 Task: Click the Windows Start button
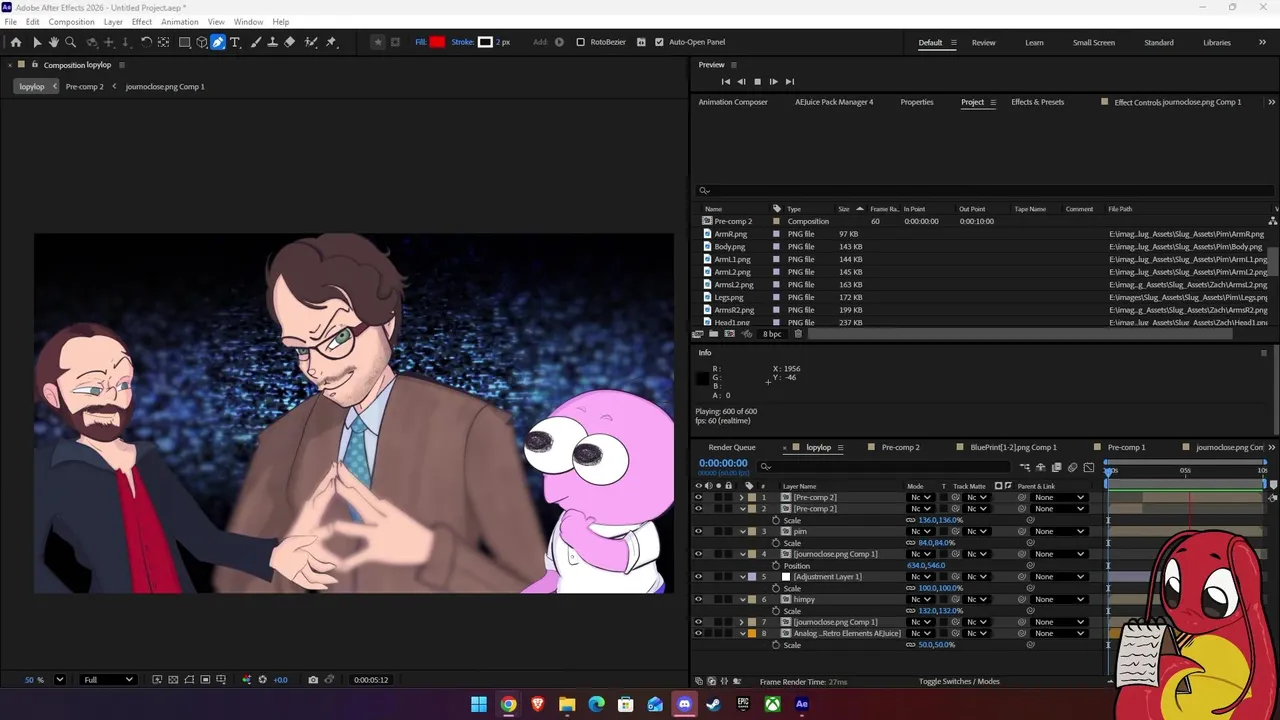tap(479, 704)
